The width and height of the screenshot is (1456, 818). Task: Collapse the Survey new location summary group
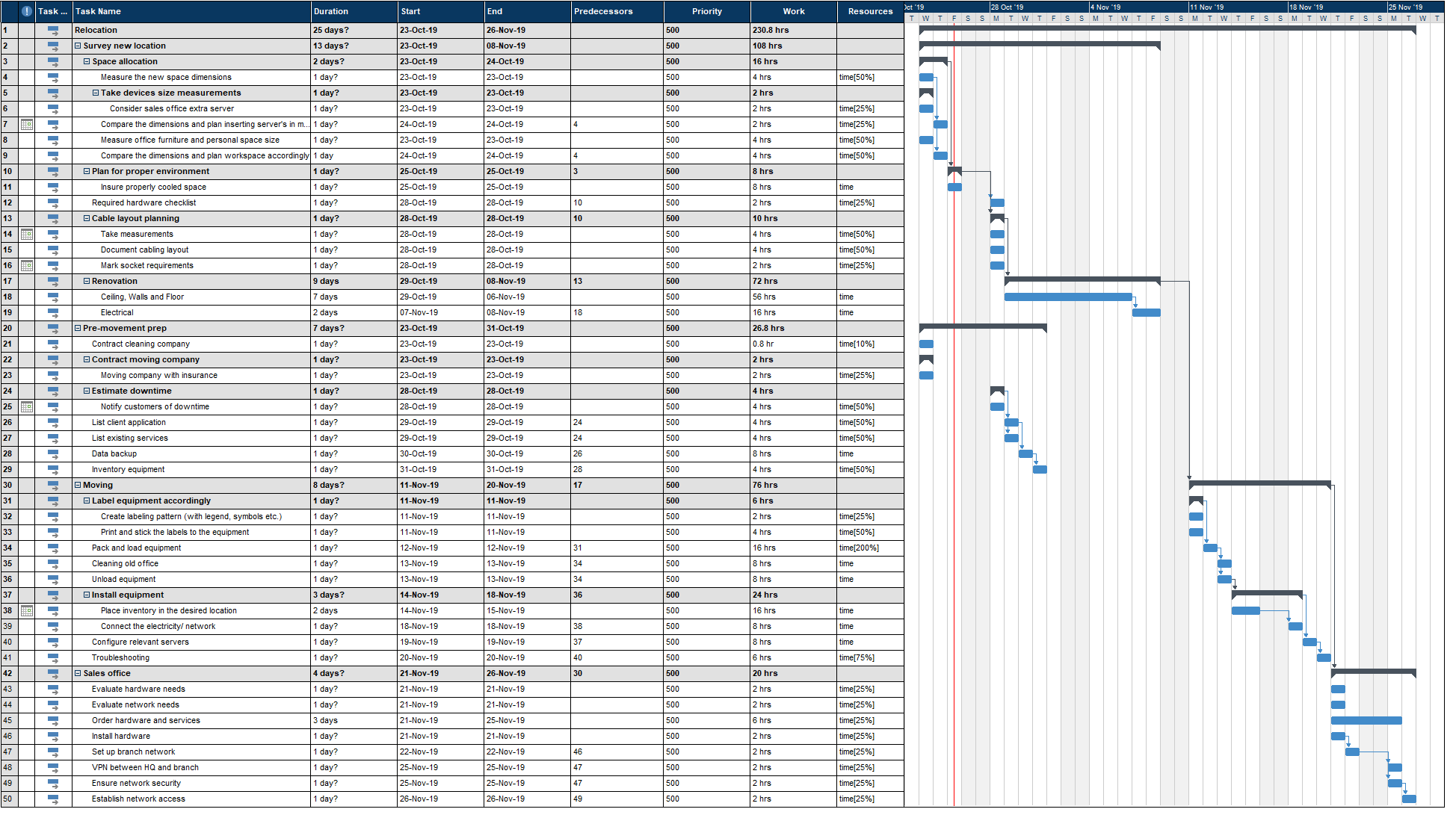click(x=78, y=46)
